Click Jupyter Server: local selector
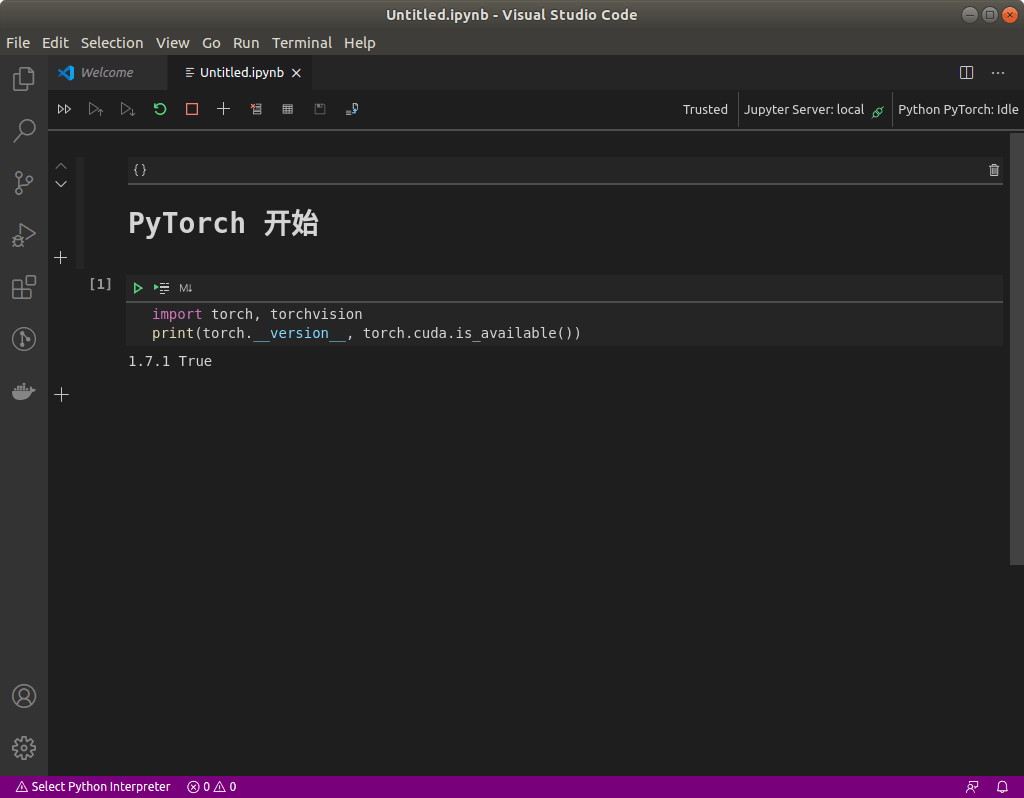 click(x=814, y=110)
